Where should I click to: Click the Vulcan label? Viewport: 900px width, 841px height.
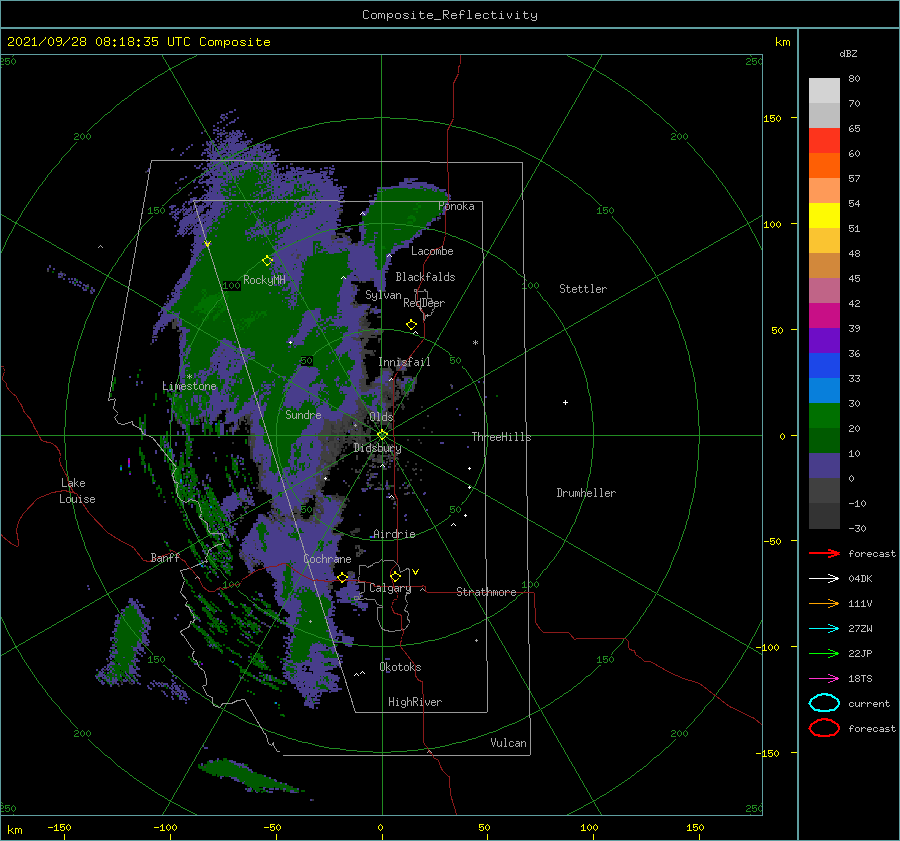tap(508, 743)
